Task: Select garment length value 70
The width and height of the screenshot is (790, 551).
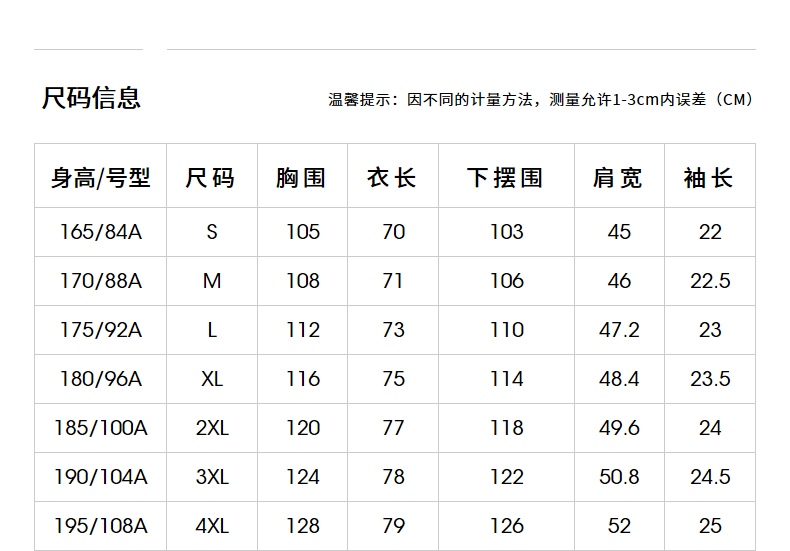Action: pos(393,232)
